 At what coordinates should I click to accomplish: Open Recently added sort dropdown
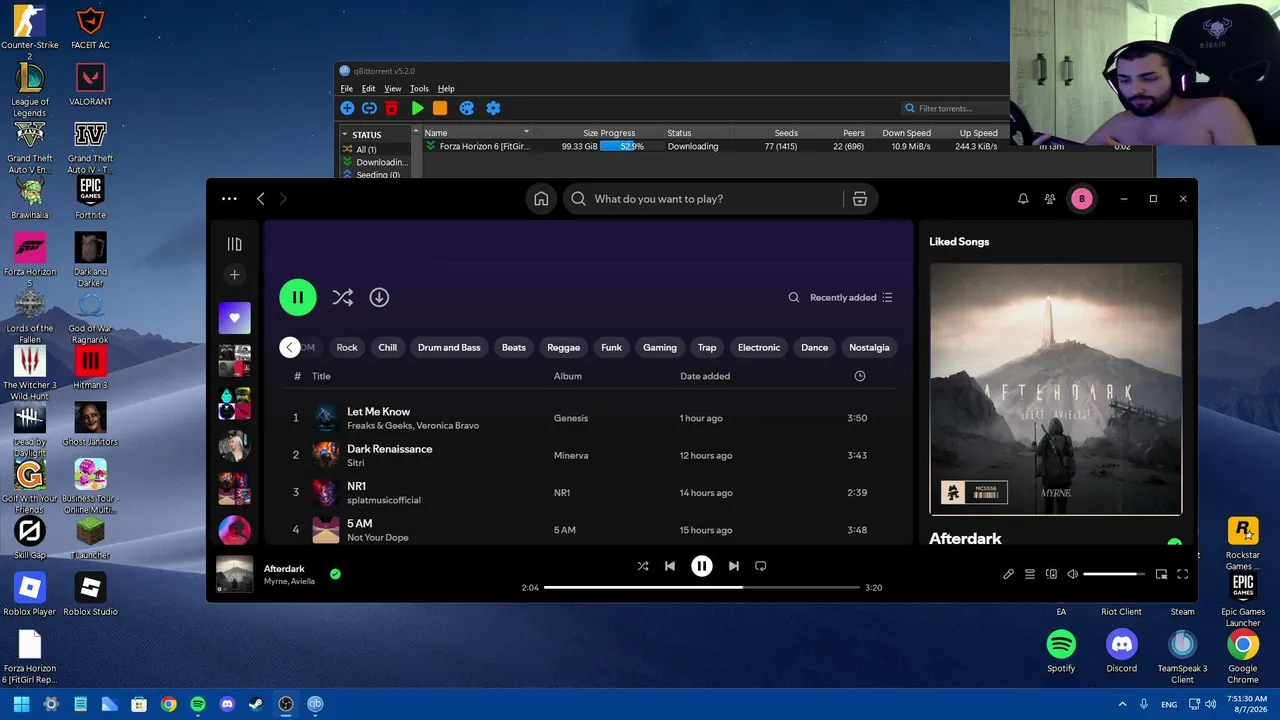click(x=851, y=297)
